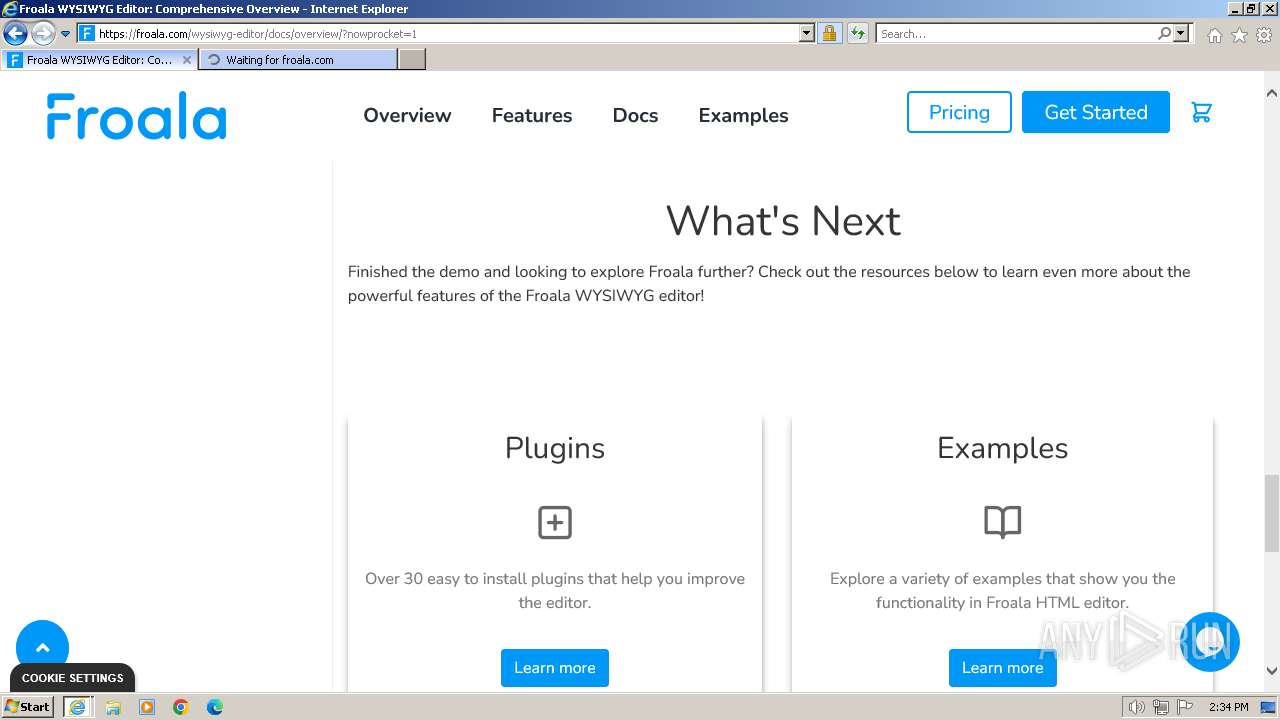The height and width of the screenshot is (720, 1280).
Task: Open the Features nav menu
Action: (532, 115)
